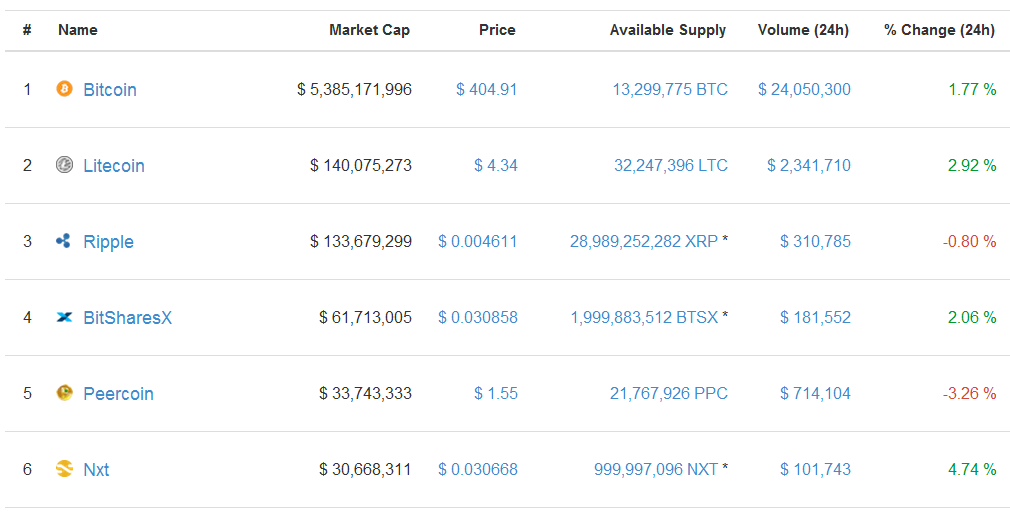Click Litecoin's 32,247,396 LTC supply link
1010x515 pixels.
(x=671, y=166)
